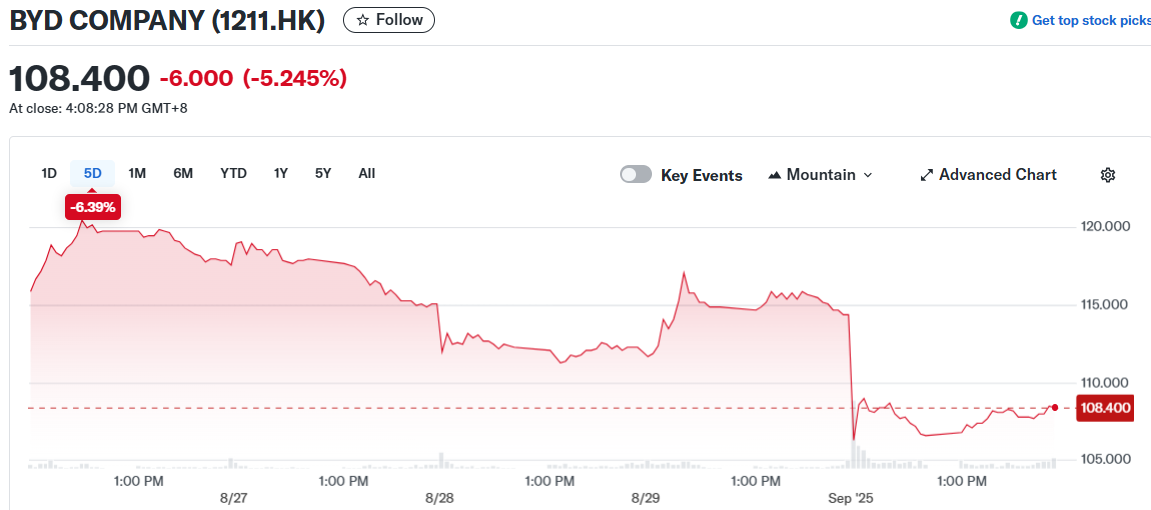Open the Mountain chart type dropdown
1151x510 pixels.
(x=820, y=175)
